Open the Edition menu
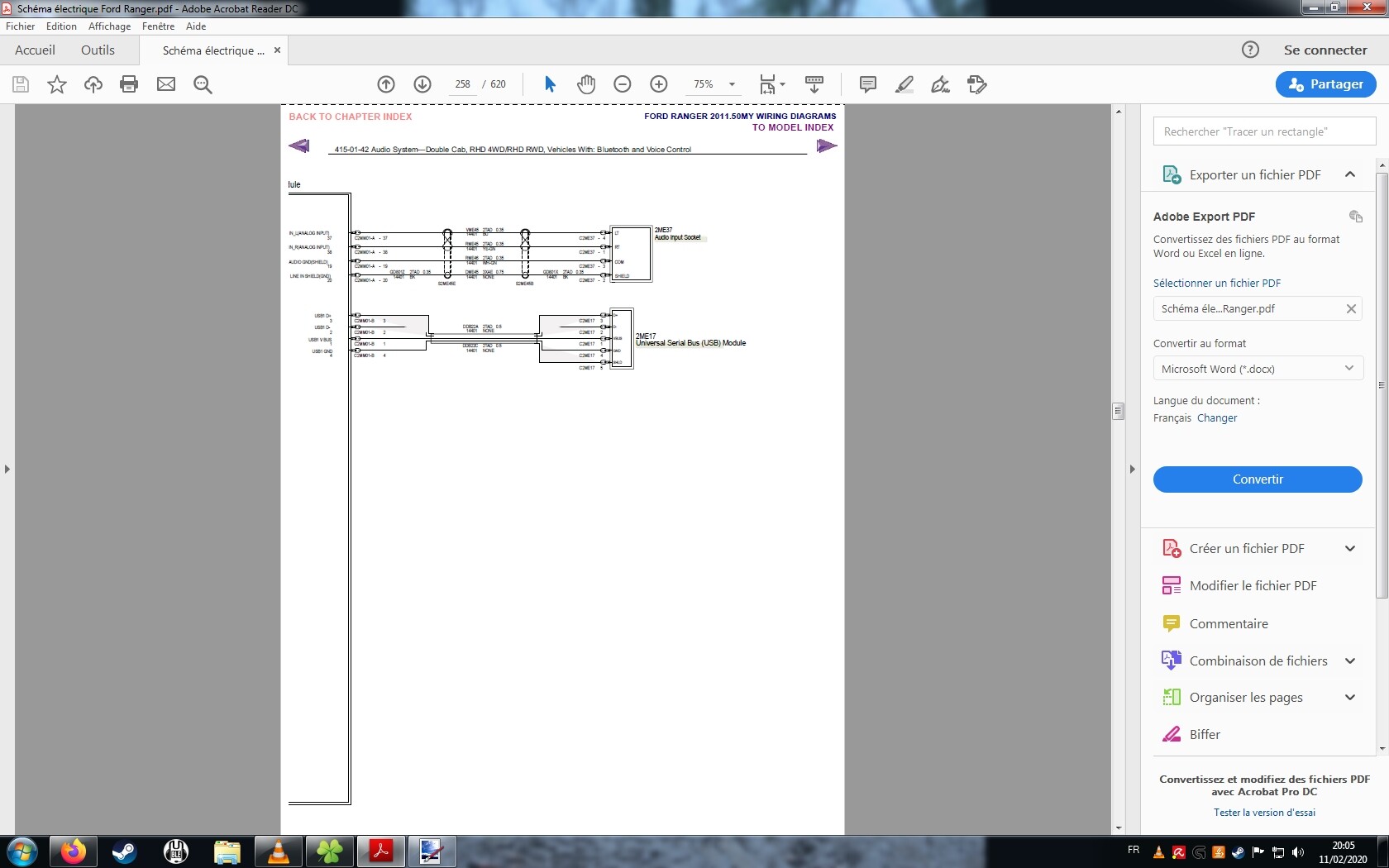 click(61, 26)
